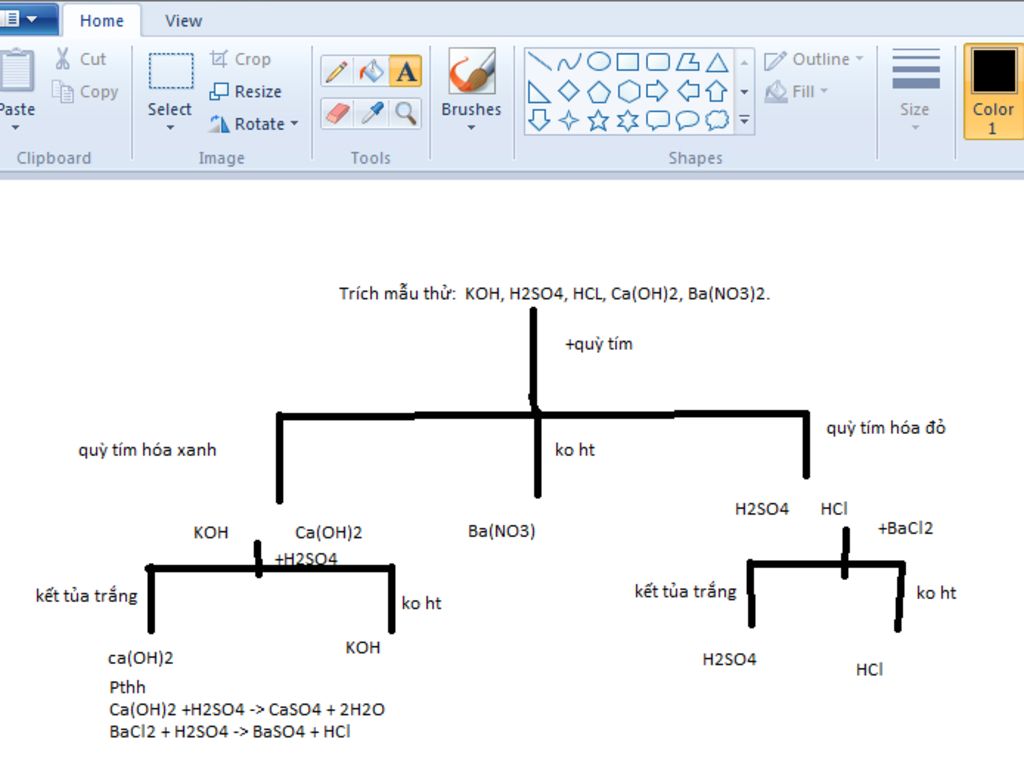The height and width of the screenshot is (764, 1024).
Task: Click the Resize button
Action: [246, 91]
